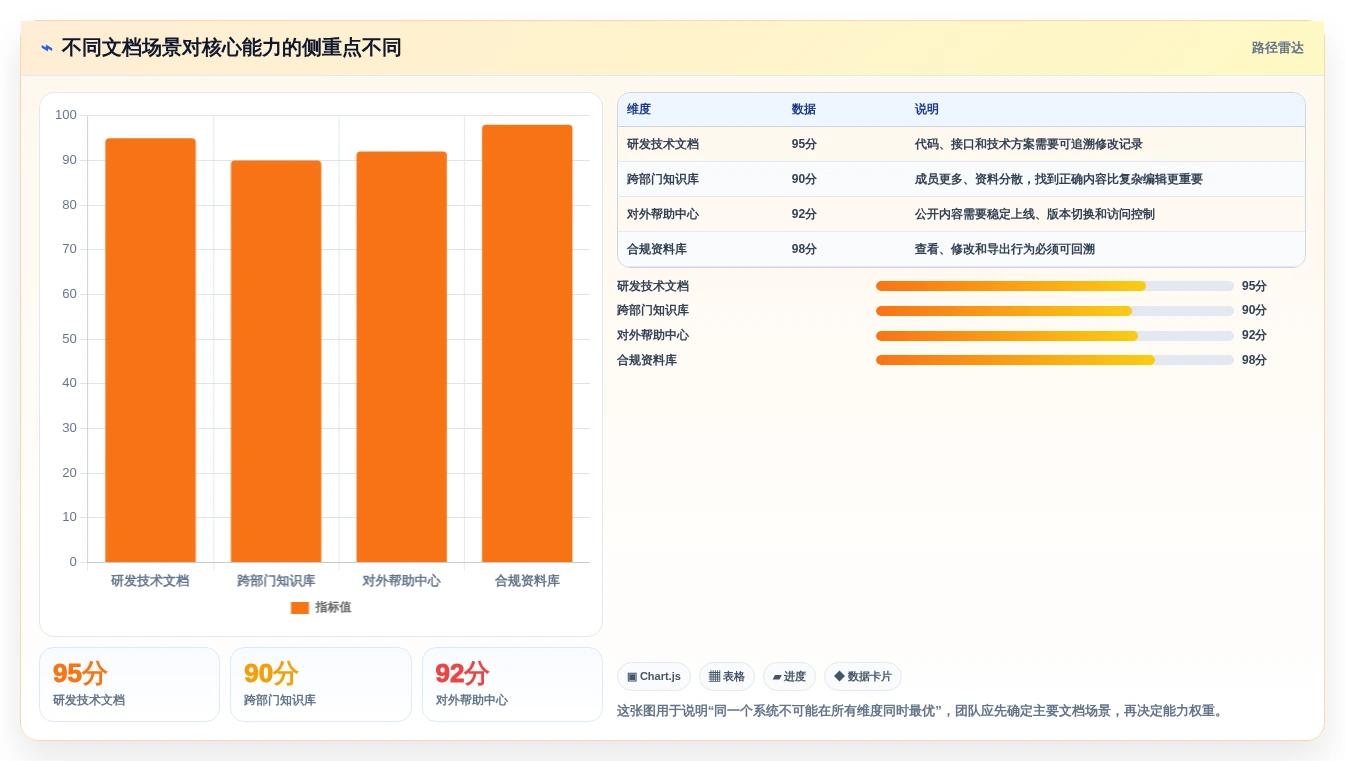Click the page title 不同文档场景对核心能力的侧重点不同
1345x761 pixels.
(x=231, y=48)
